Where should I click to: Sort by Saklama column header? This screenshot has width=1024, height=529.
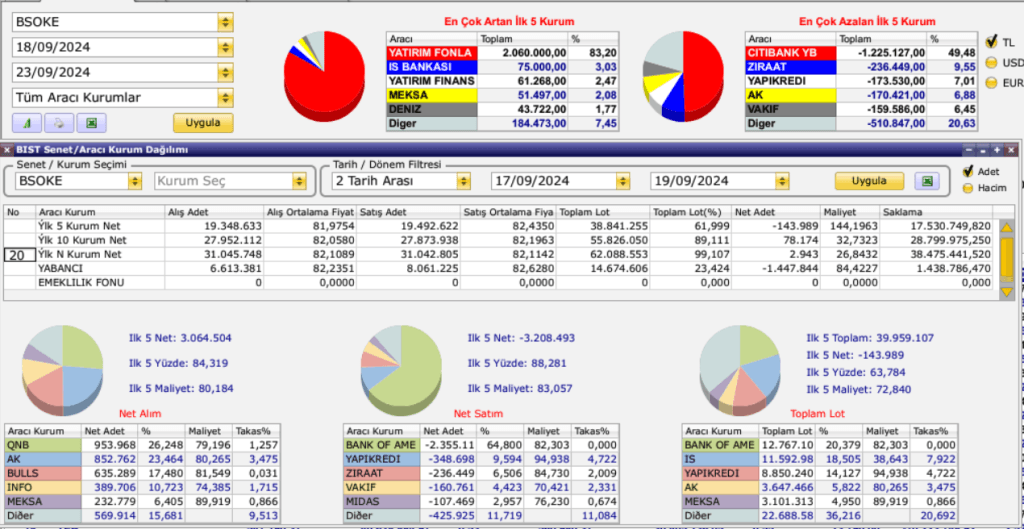coord(936,212)
